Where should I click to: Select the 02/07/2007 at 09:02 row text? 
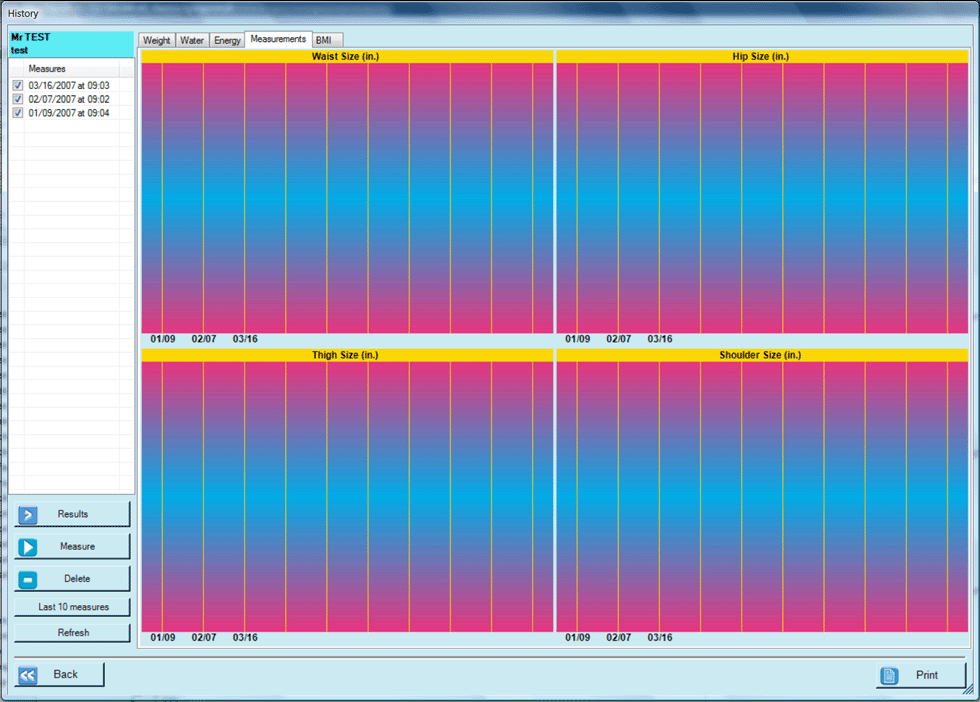click(69, 99)
